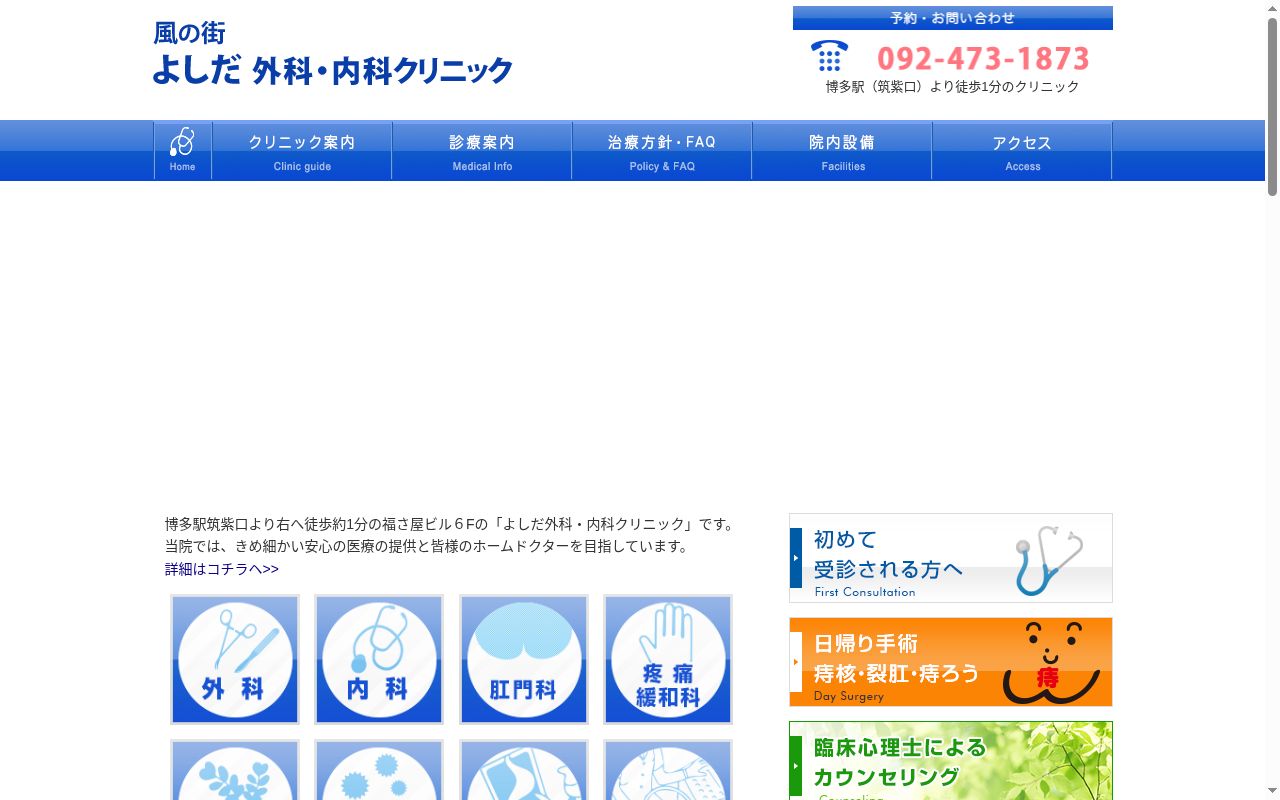The height and width of the screenshot is (800, 1280).
Task: Open the partially visible germs department icon
Action: pos(379,770)
